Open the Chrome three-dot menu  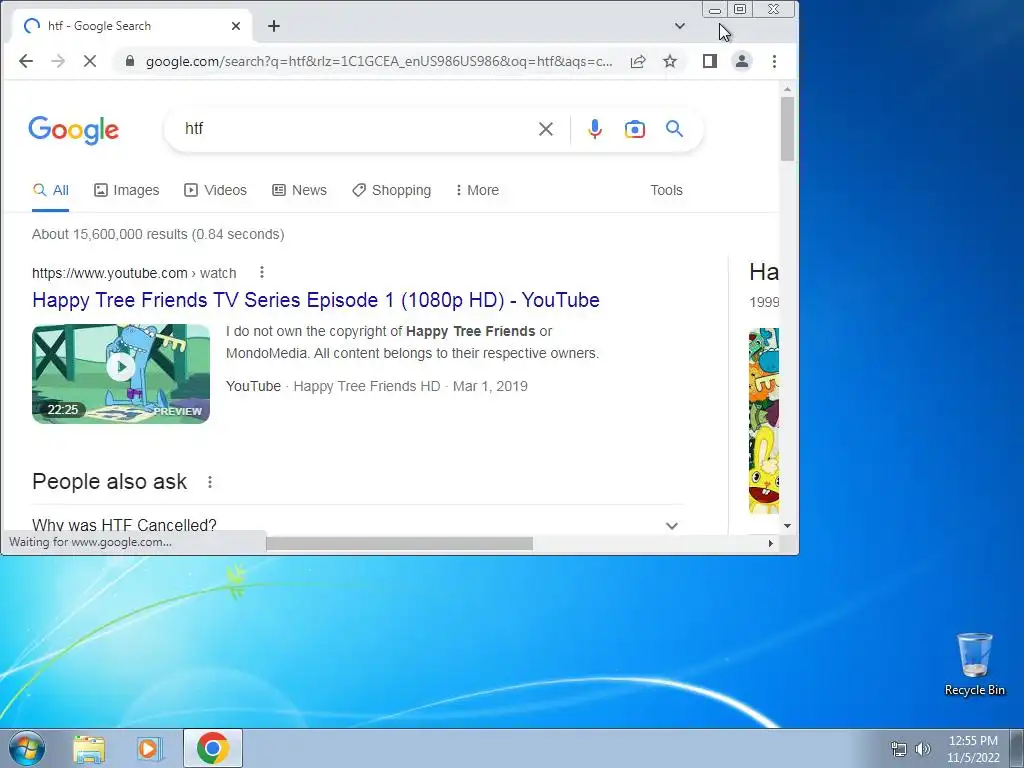775,61
